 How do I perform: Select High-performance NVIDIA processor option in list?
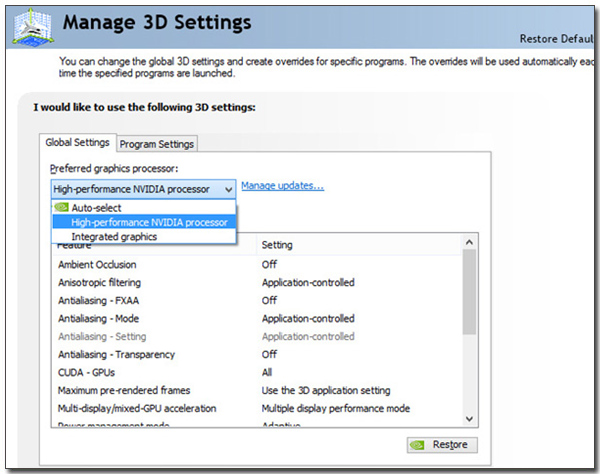coord(143,222)
